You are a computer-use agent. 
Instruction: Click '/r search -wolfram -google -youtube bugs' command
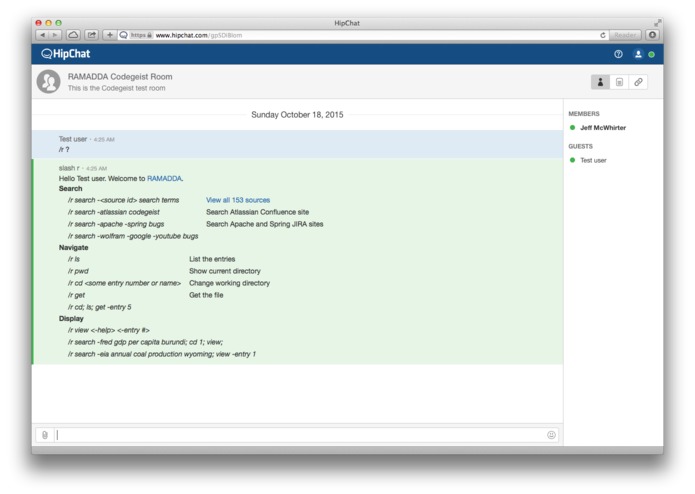pos(133,236)
